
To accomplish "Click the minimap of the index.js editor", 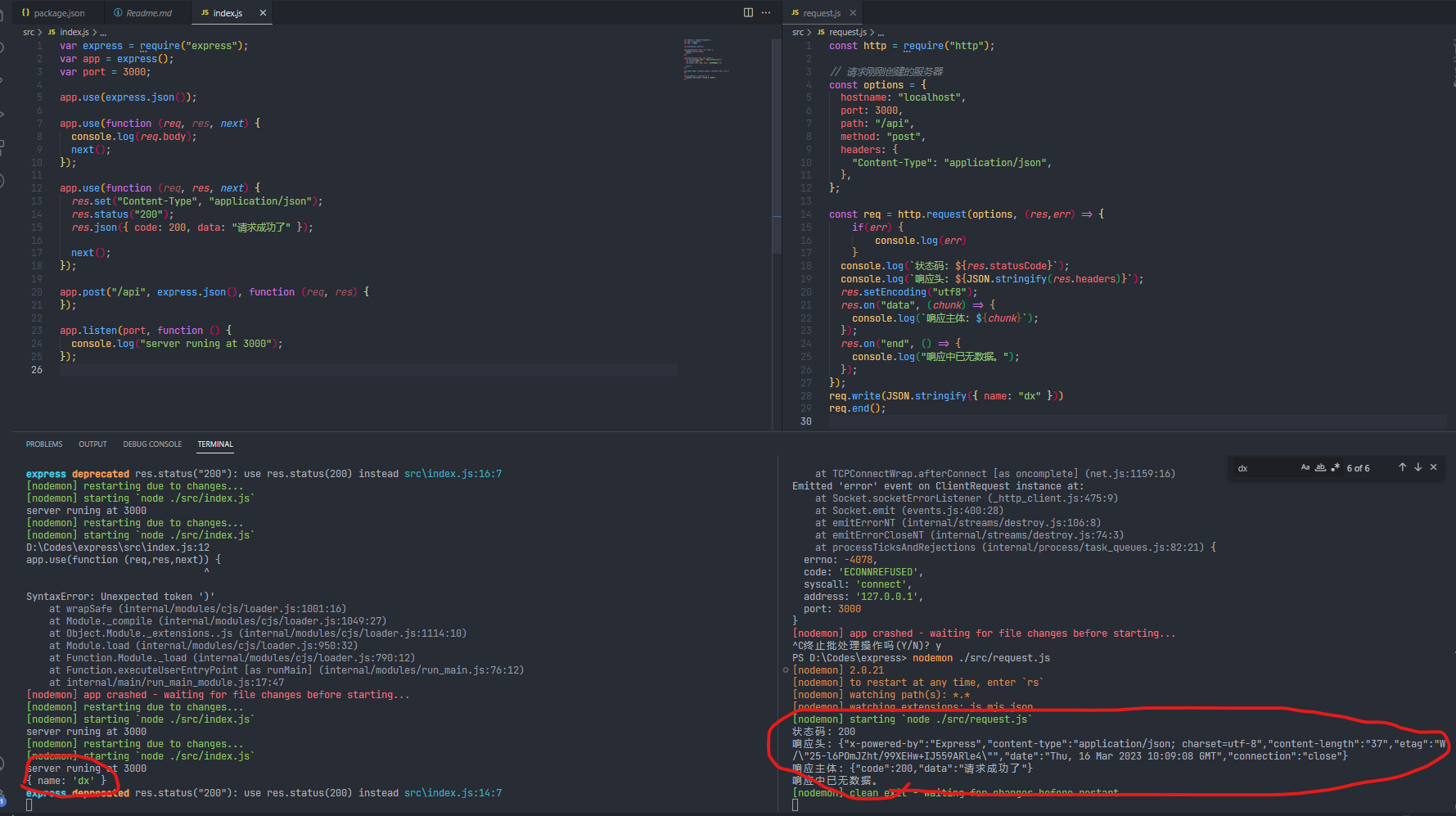I will pos(706,58).
